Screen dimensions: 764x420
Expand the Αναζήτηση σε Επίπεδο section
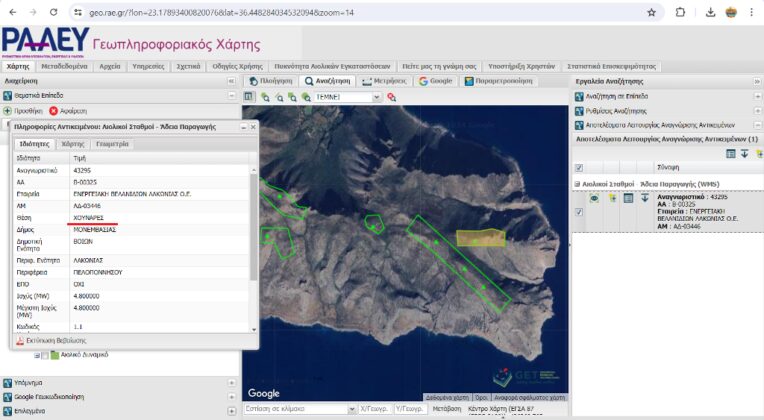(757, 96)
